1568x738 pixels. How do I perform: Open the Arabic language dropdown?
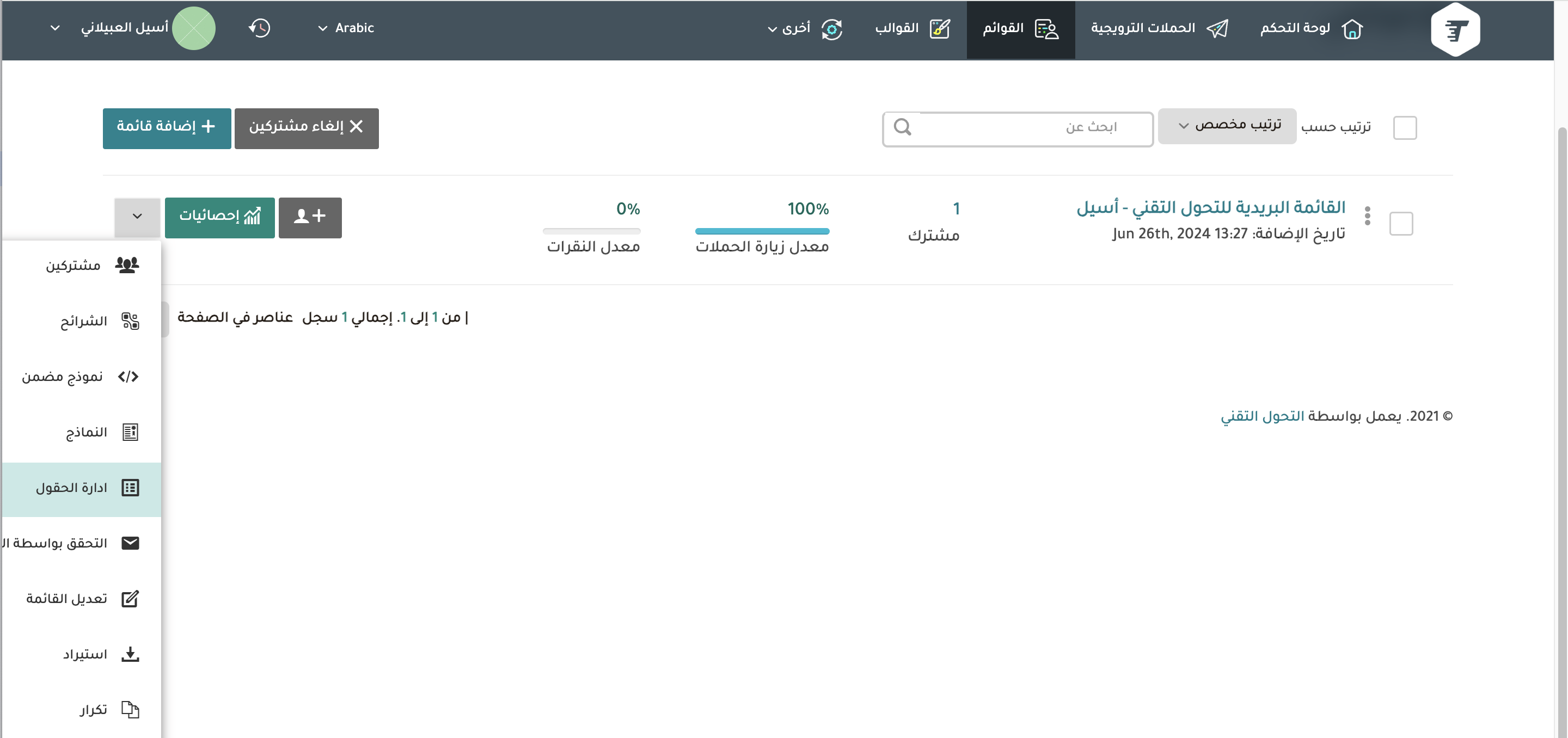[x=346, y=29]
